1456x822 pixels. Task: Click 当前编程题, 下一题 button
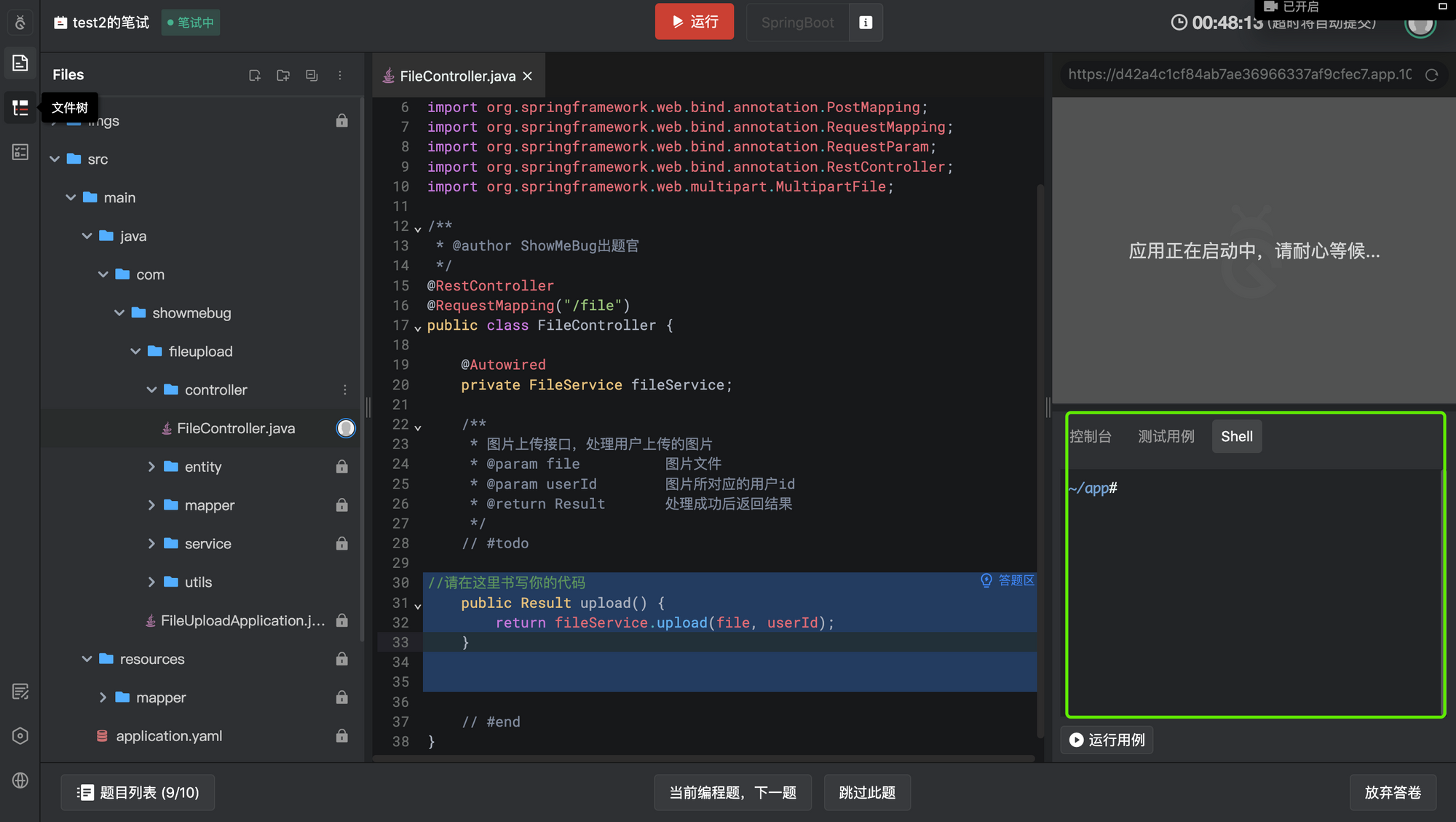click(732, 792)
